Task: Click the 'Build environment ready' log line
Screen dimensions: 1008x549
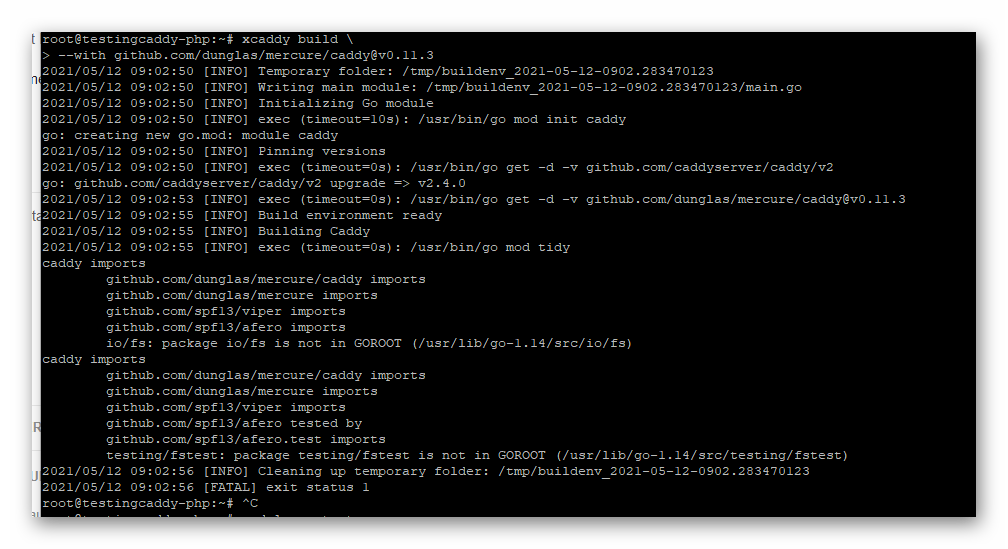Action: pyautogui.click(x=349, y=215)
